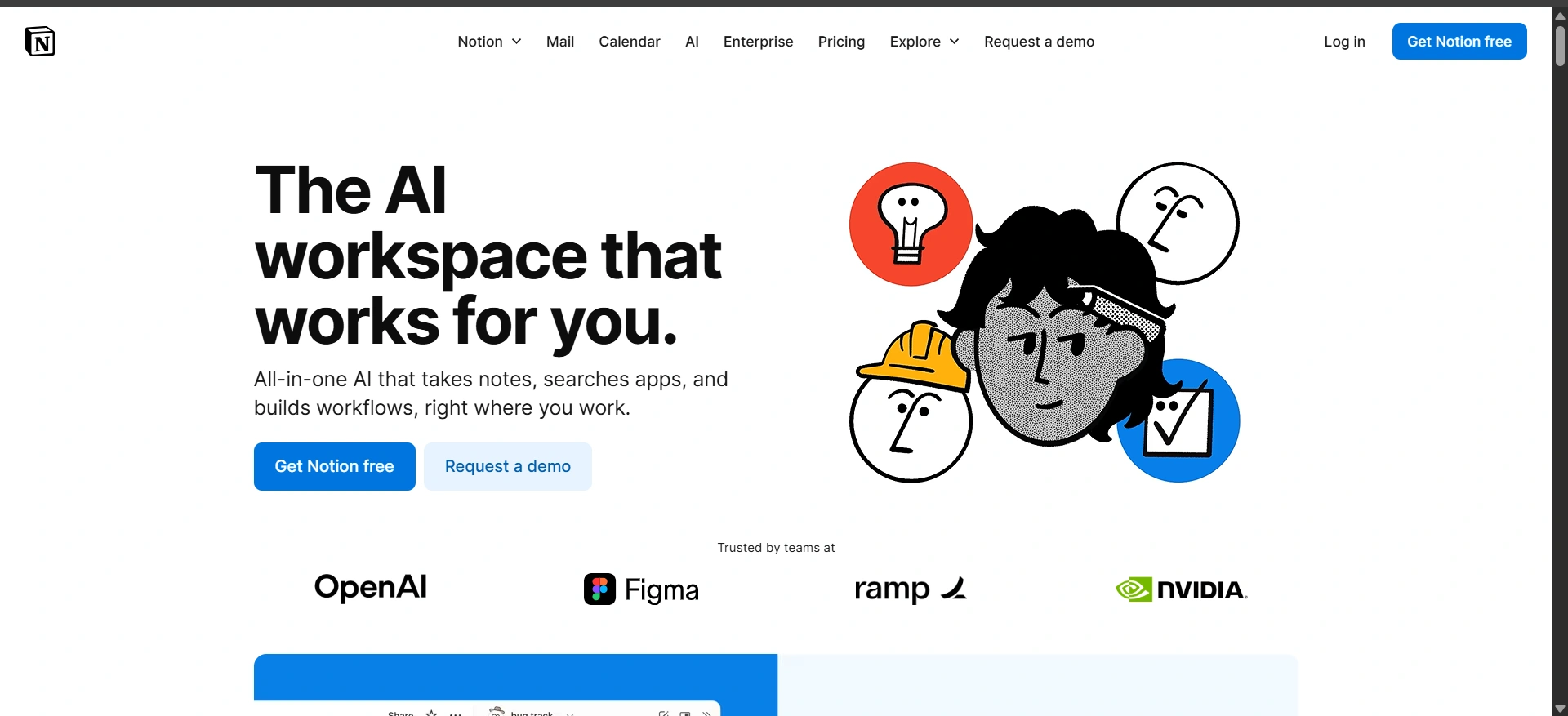Click the Figma logo

pyautogui.click(x=641, y=589)
